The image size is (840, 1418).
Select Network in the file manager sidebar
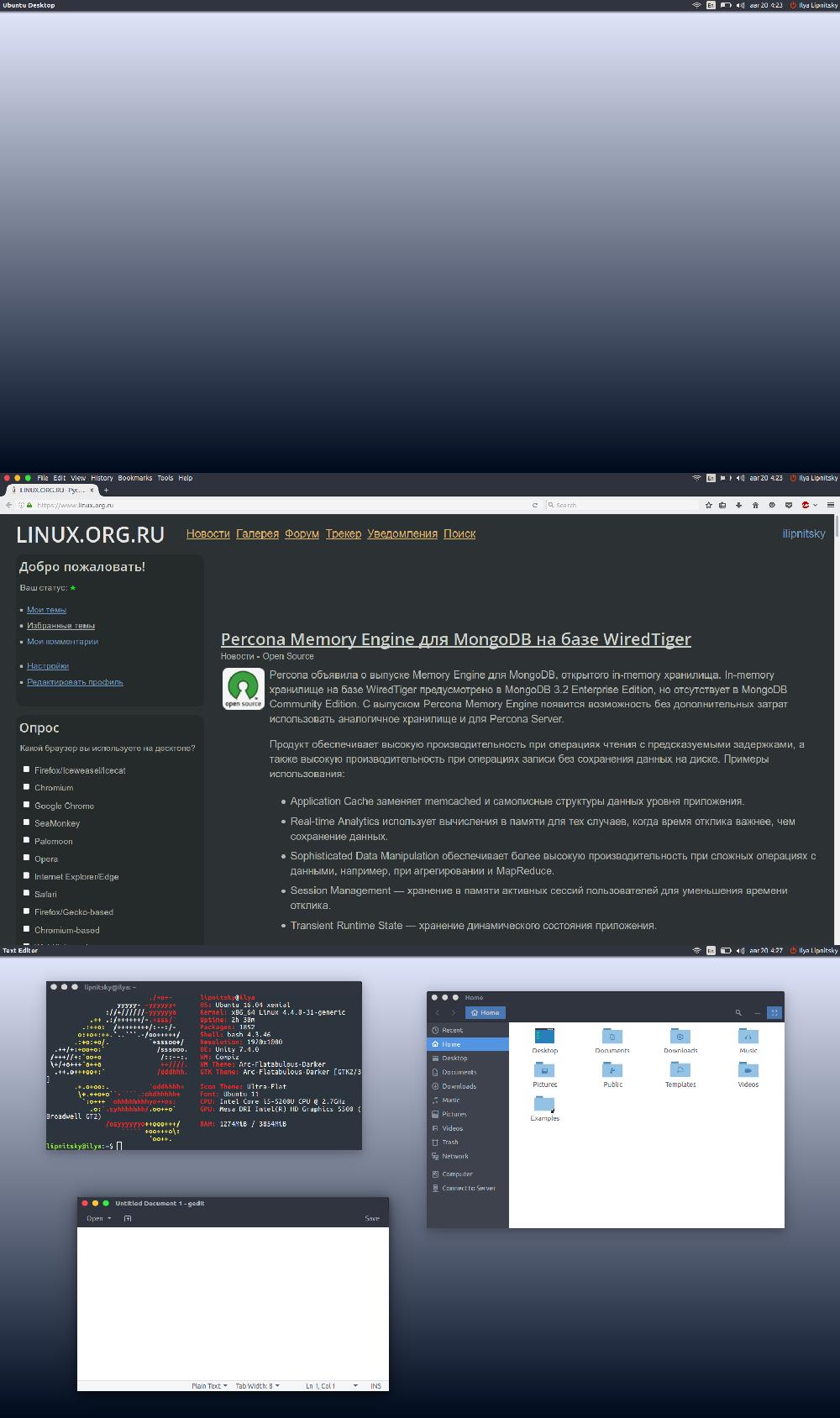tap(468, 1156)
